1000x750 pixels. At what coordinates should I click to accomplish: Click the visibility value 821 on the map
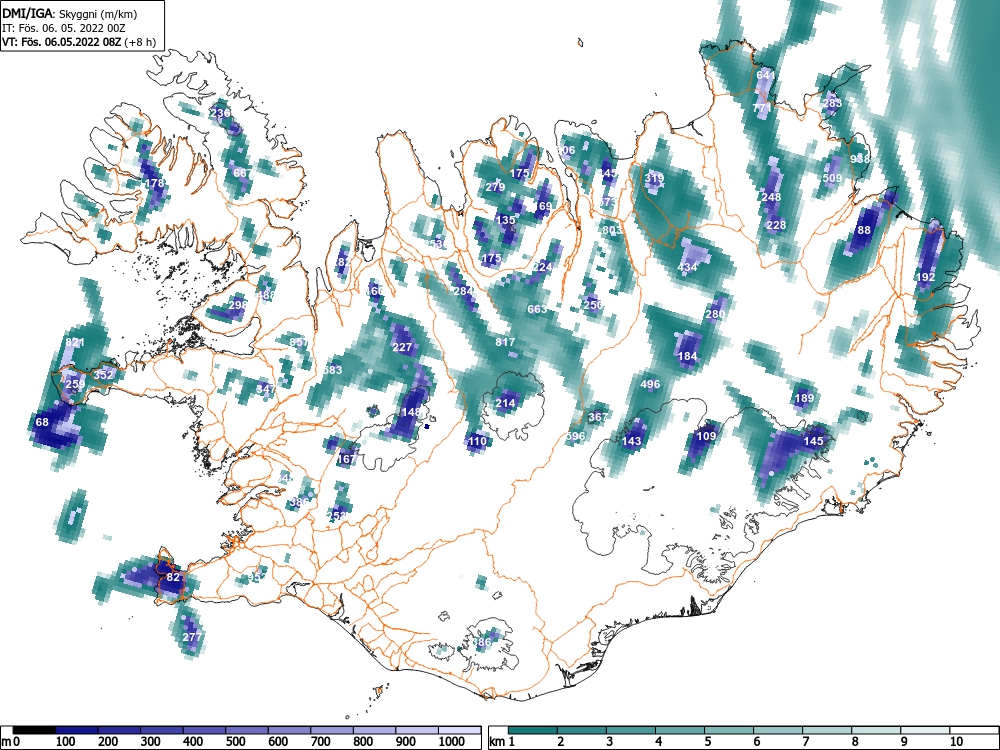point(75,342)
